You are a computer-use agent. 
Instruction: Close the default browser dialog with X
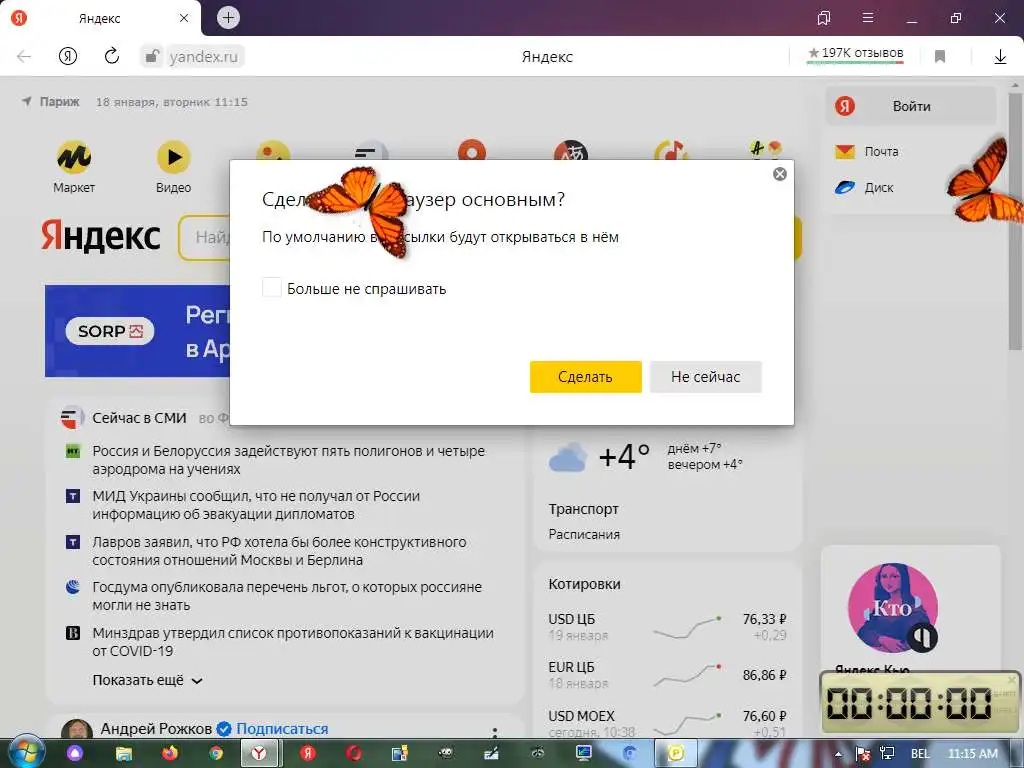779,174
